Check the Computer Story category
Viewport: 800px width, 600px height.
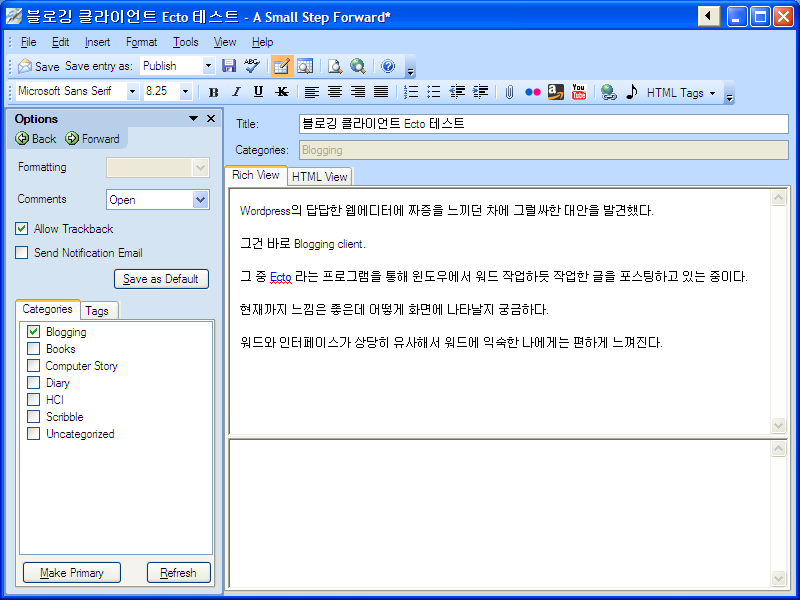[x=34, y=366]
